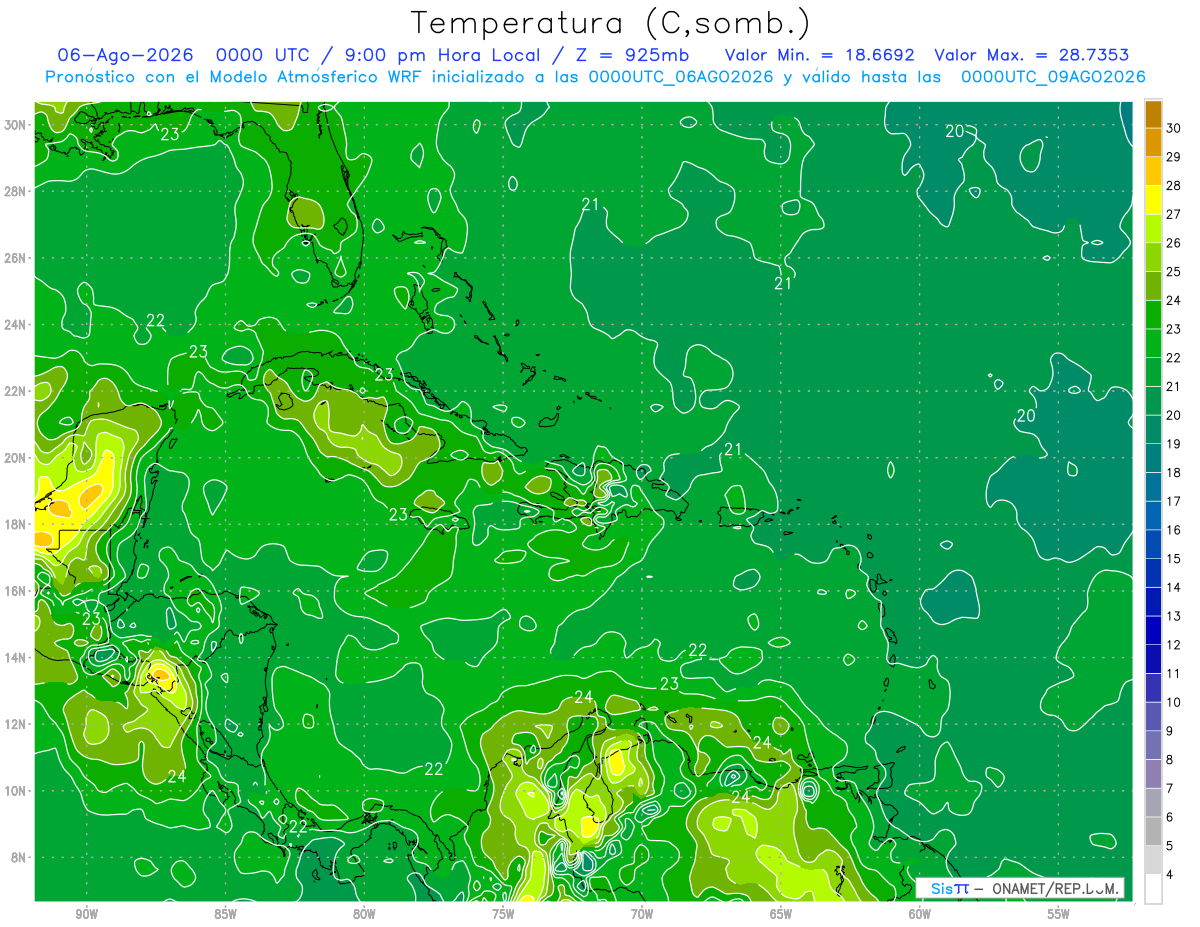Viewport: 1200px width, 927px height.
Task: Click the yellow legend swatch between 27 and 28
Action: (x=1153, y=199)
